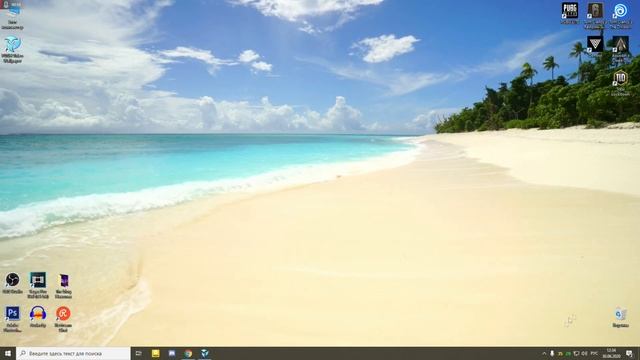640x360 pixels.
Task: Open the clock and date flyout
Action: pyautogui.click(x=611, y=353)
